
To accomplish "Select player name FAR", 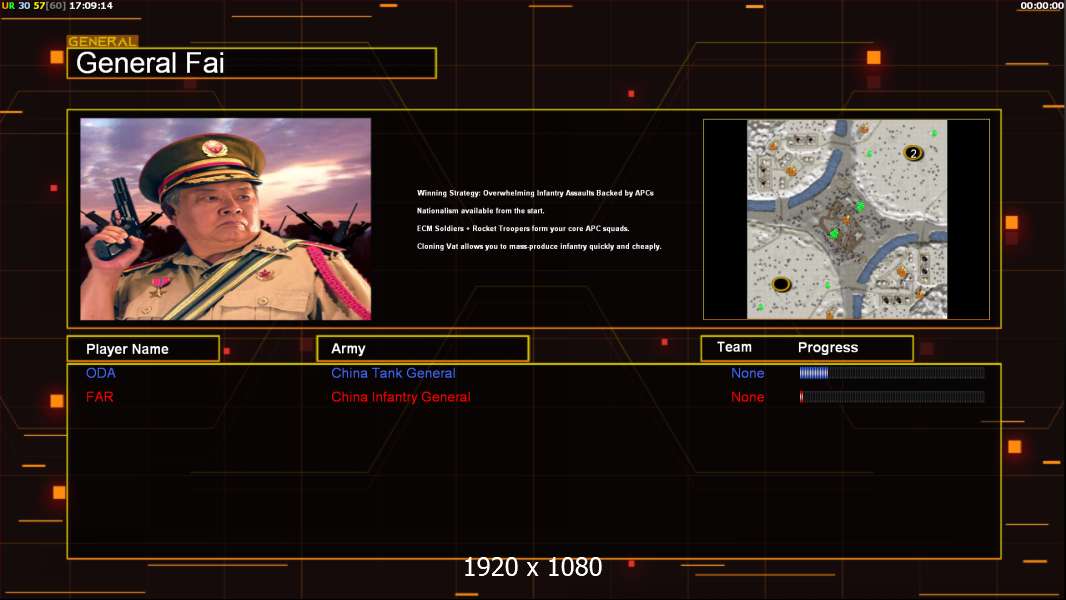I will pyautogui.click(x=99, y=397).
